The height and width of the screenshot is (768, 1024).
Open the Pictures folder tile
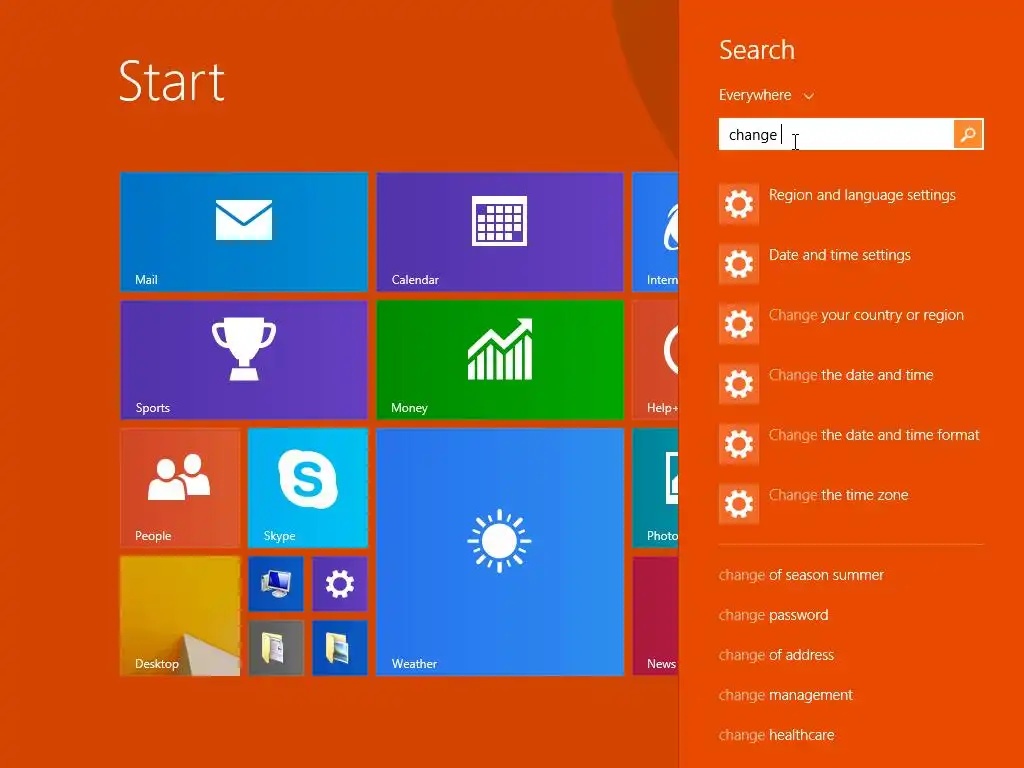(340, 648)
